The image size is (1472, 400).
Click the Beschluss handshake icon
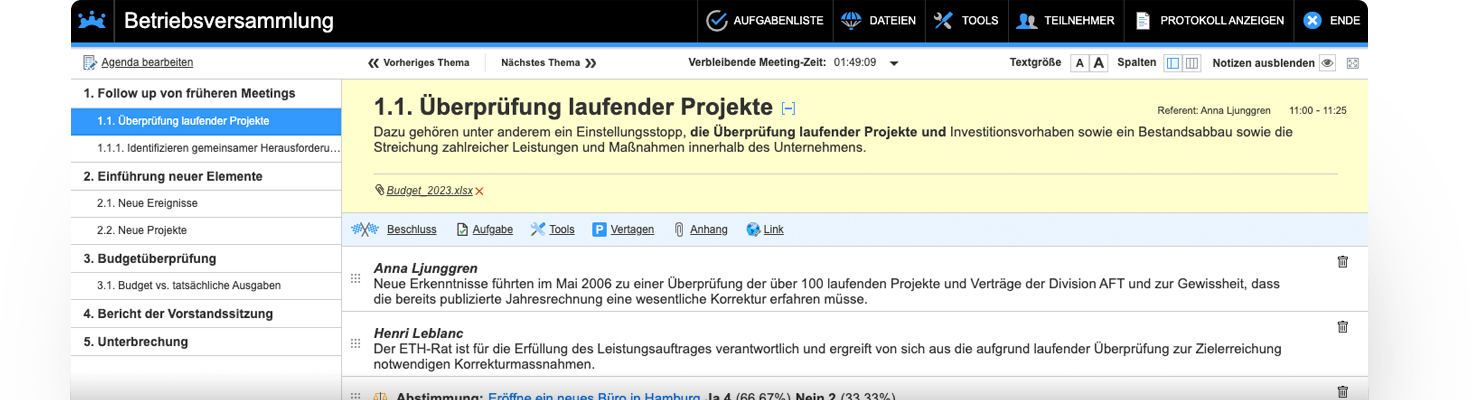365,229
